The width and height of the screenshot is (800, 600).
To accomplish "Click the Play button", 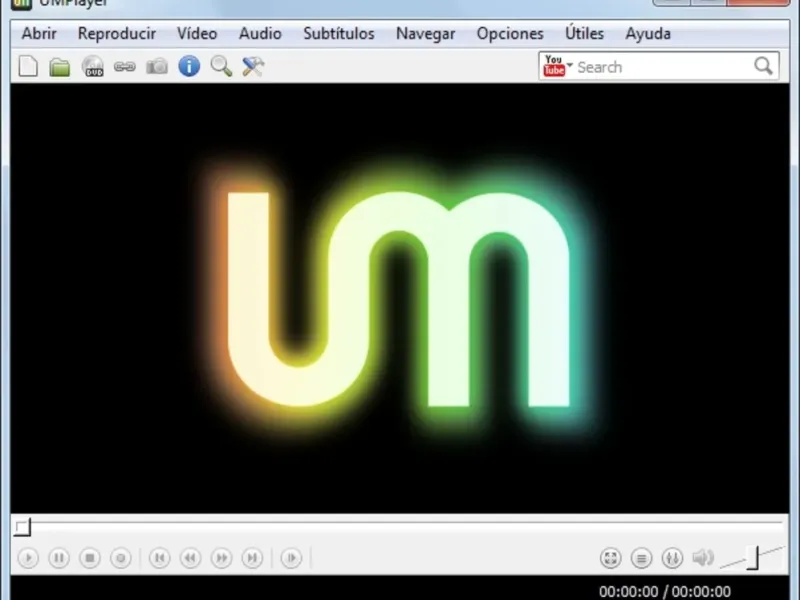I will click(x=28, y=558).
